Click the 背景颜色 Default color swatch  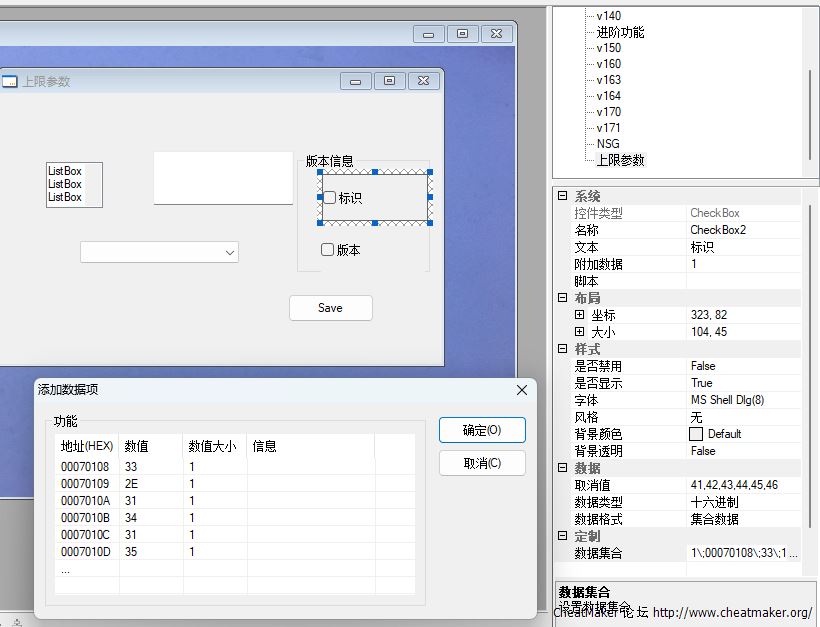point(696,434)
